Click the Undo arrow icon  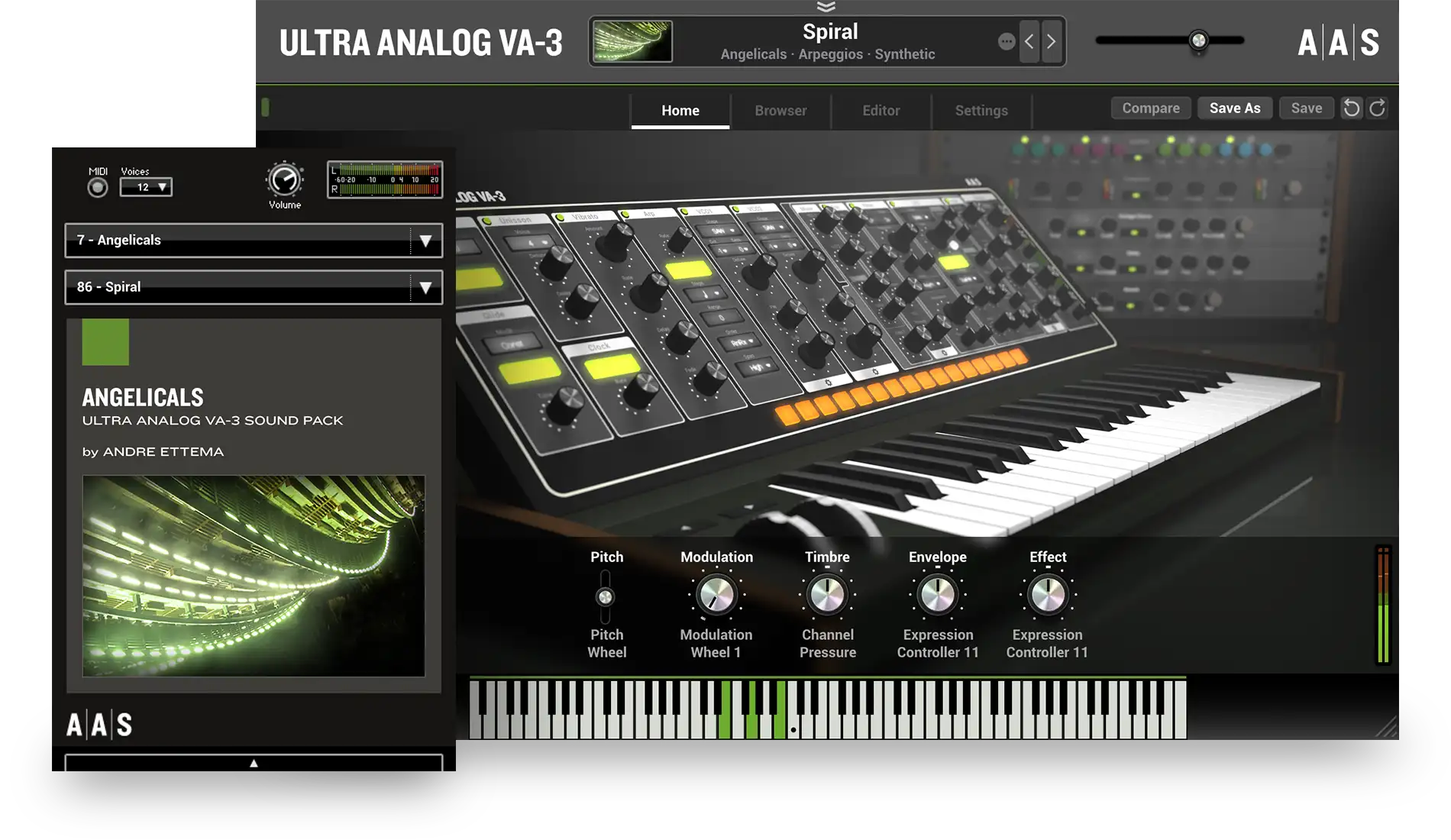tap(1351, 108)
